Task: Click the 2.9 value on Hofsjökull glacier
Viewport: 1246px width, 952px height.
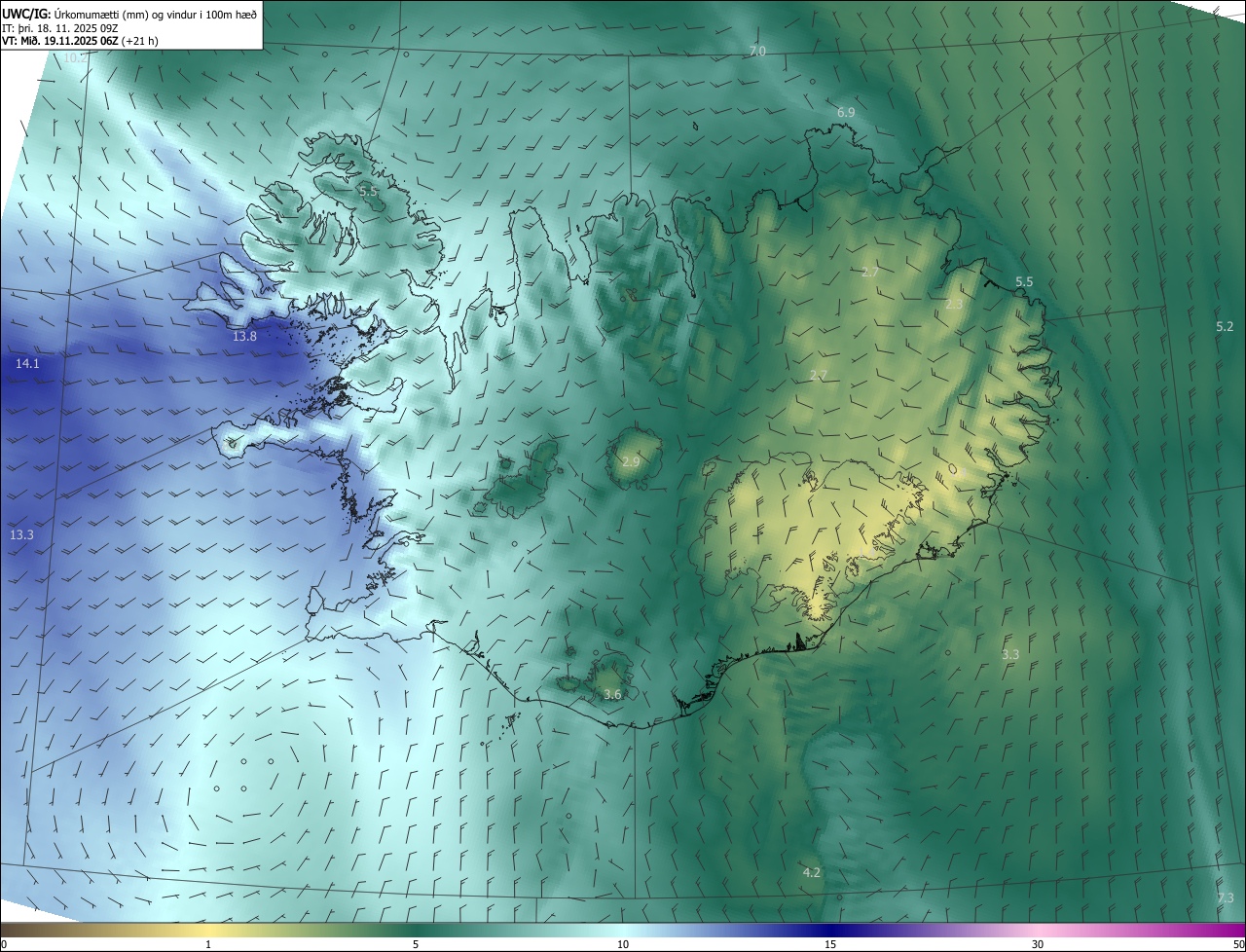Action: point(631,461)
